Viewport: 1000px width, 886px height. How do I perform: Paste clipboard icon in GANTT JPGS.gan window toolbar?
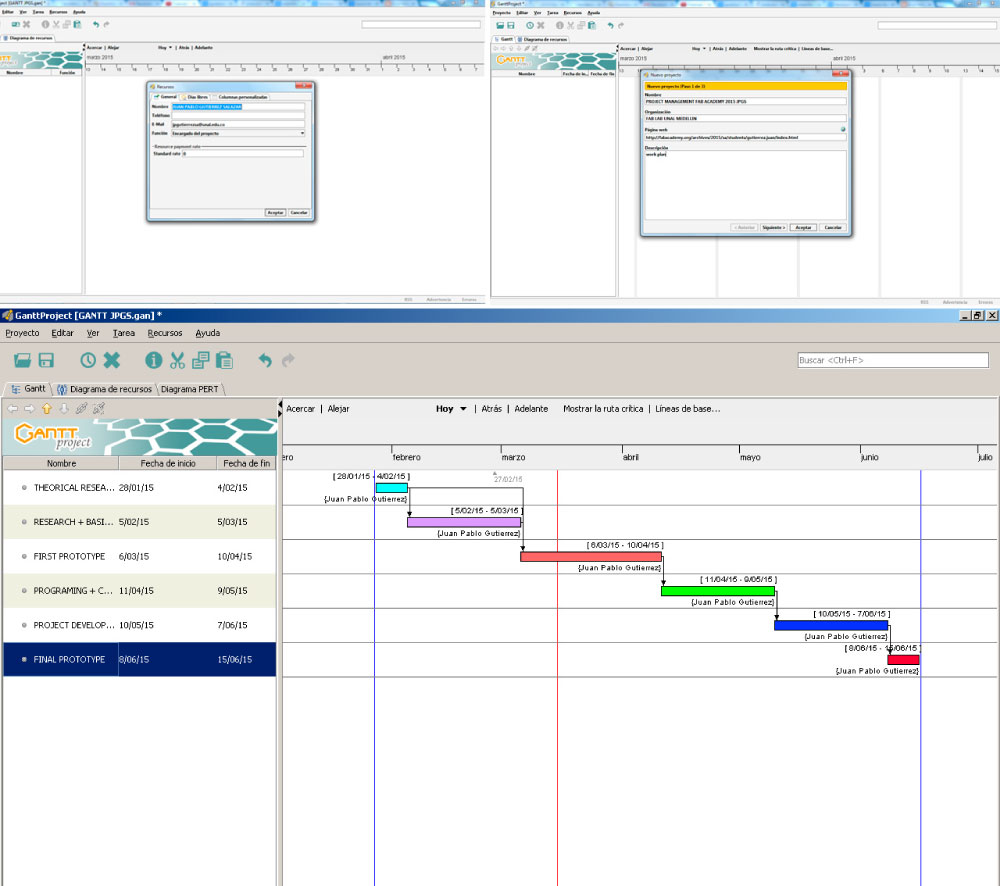pos(224,360)
